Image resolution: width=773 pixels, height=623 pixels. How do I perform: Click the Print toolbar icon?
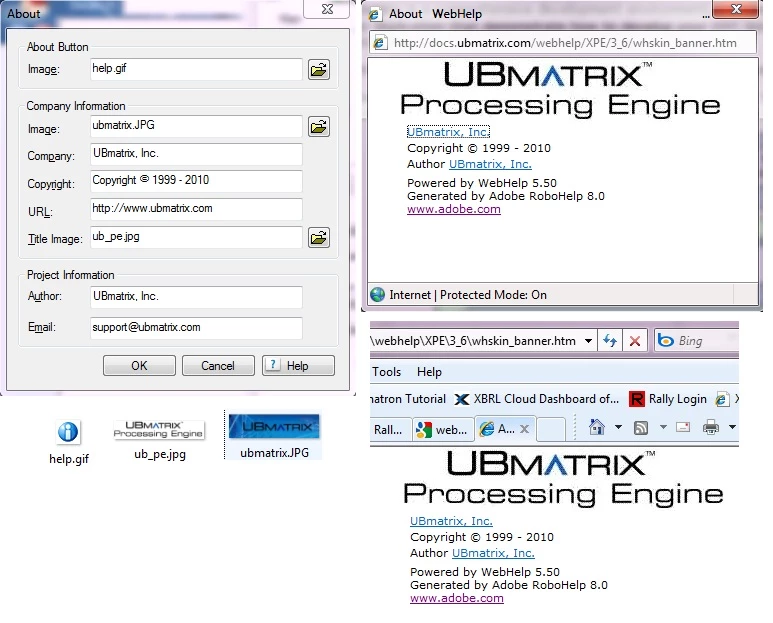pos(710,427)
